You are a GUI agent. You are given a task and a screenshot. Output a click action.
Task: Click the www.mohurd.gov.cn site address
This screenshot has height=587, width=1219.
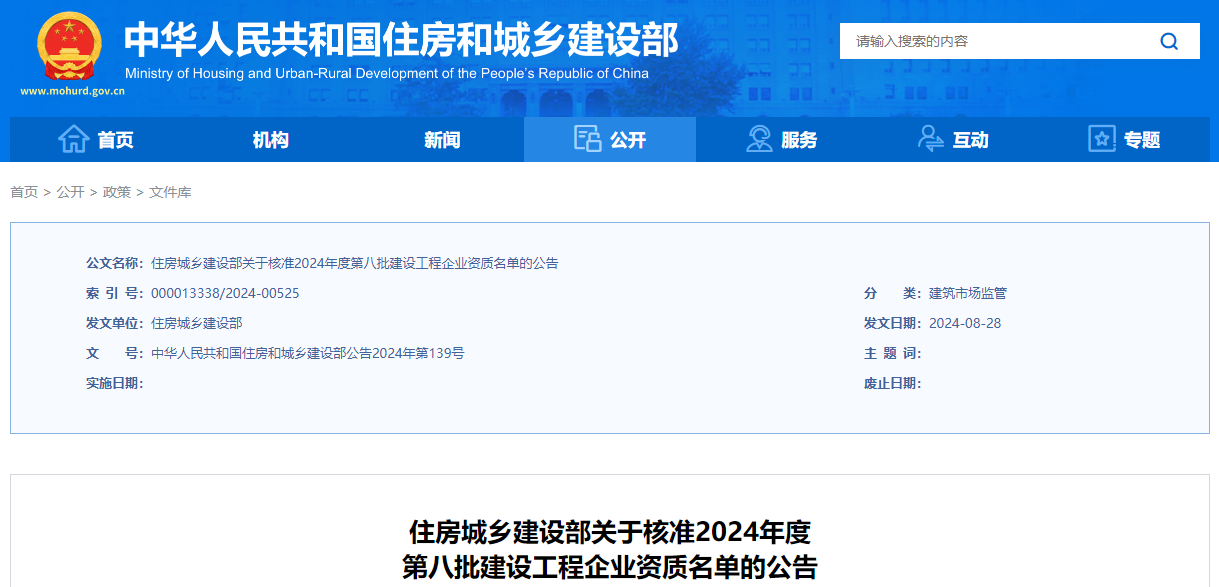coord(72,91)
